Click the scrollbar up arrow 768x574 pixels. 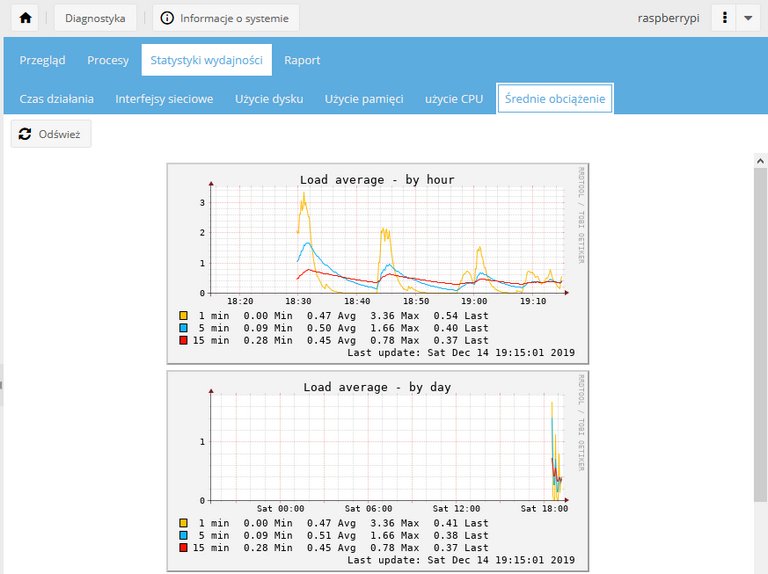[x=760, y=161]
